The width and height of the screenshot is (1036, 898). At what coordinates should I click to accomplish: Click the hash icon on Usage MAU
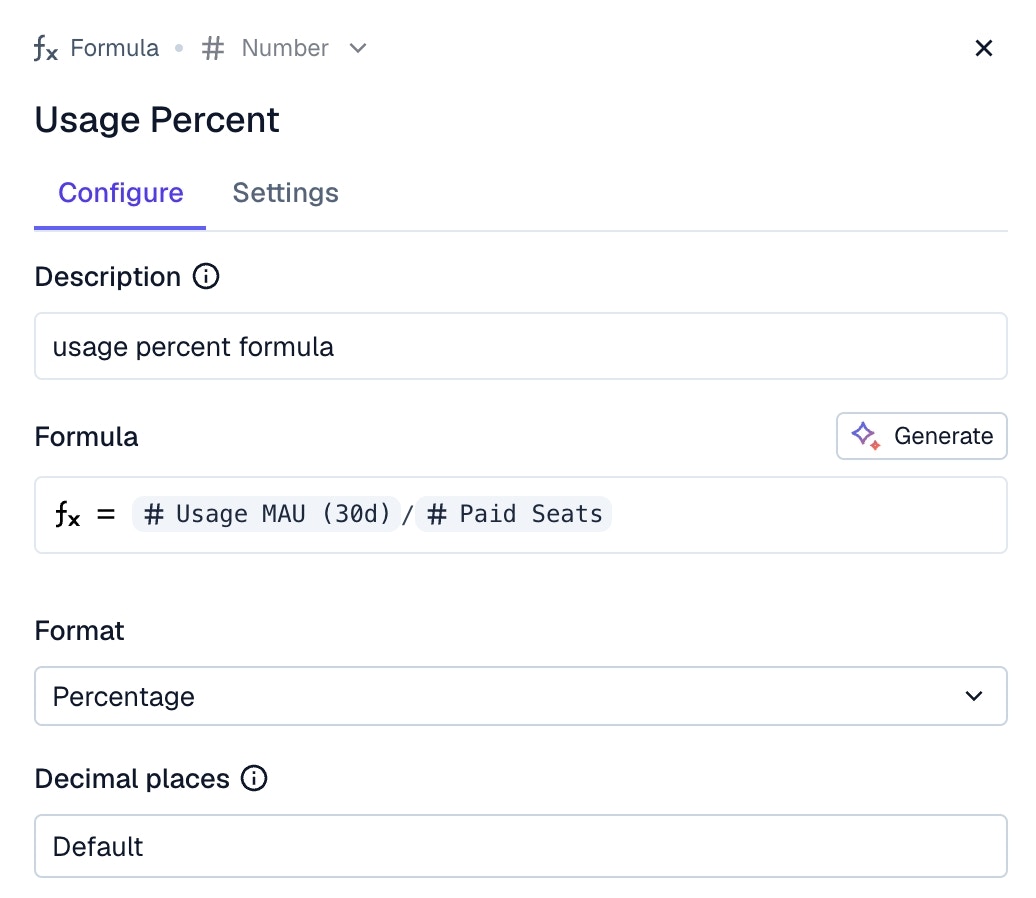154,515
